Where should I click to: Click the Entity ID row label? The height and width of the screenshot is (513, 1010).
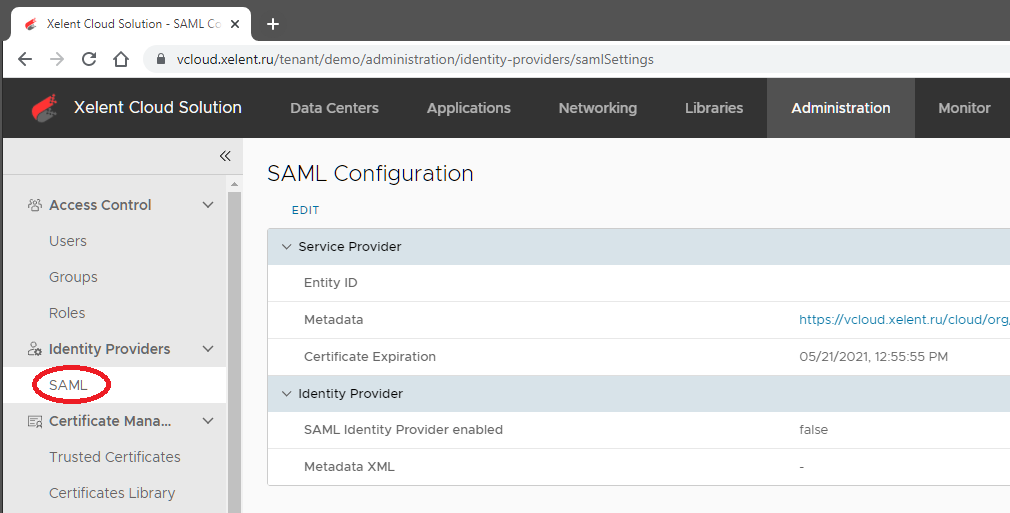330,283
